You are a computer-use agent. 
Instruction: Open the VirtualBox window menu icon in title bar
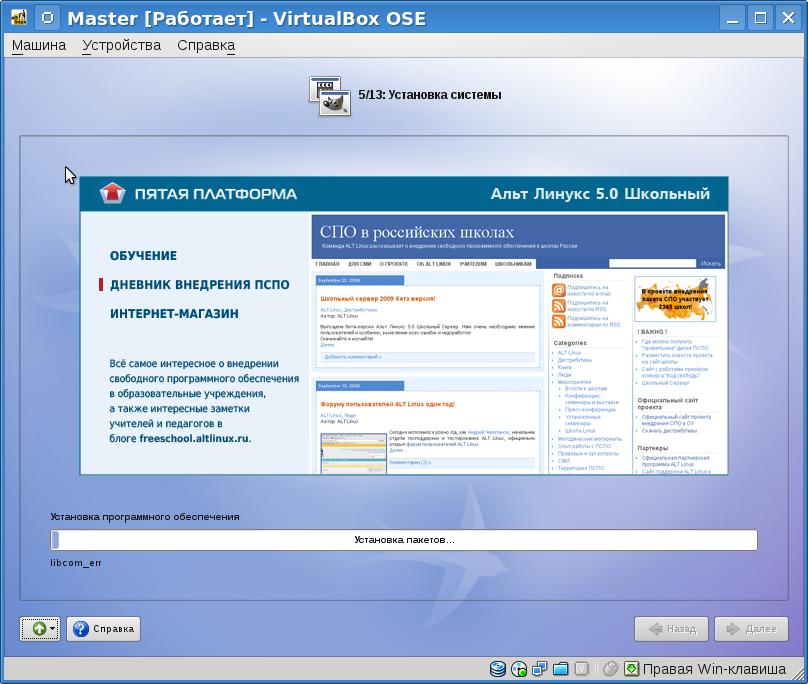[45, 18]
